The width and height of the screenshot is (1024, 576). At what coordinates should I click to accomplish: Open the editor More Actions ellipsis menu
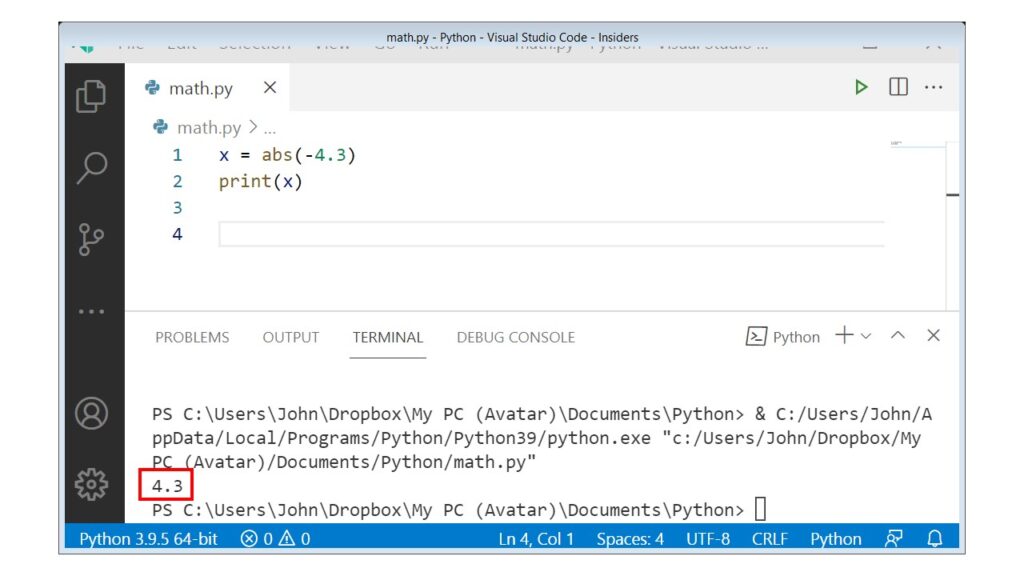(x=933, y=88)
